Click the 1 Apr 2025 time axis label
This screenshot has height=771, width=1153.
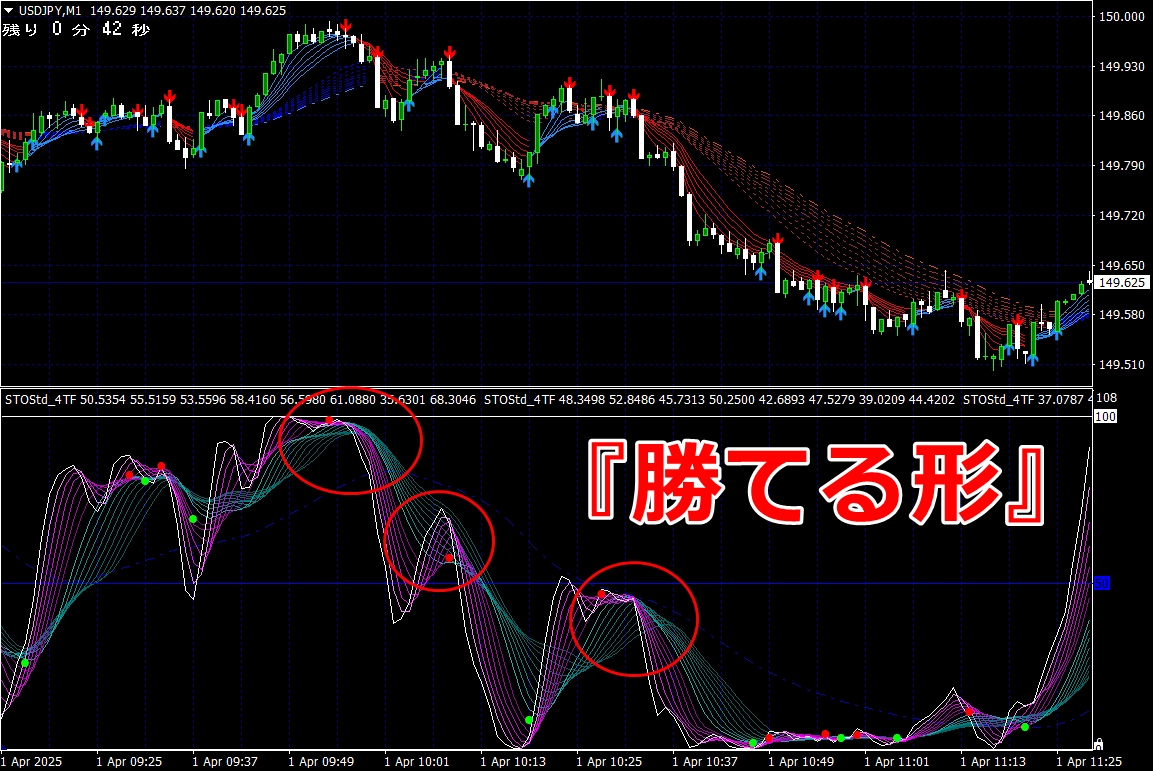coord(31,761)
